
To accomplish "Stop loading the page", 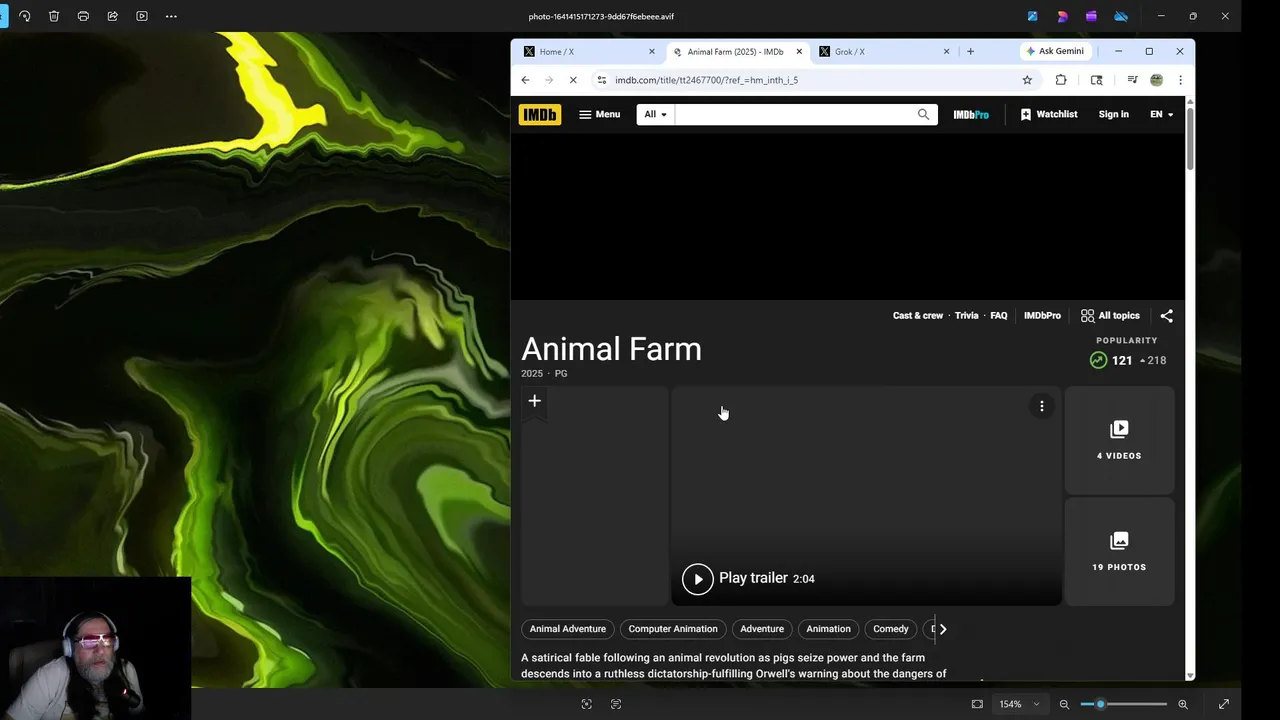I will pos(573,80).
